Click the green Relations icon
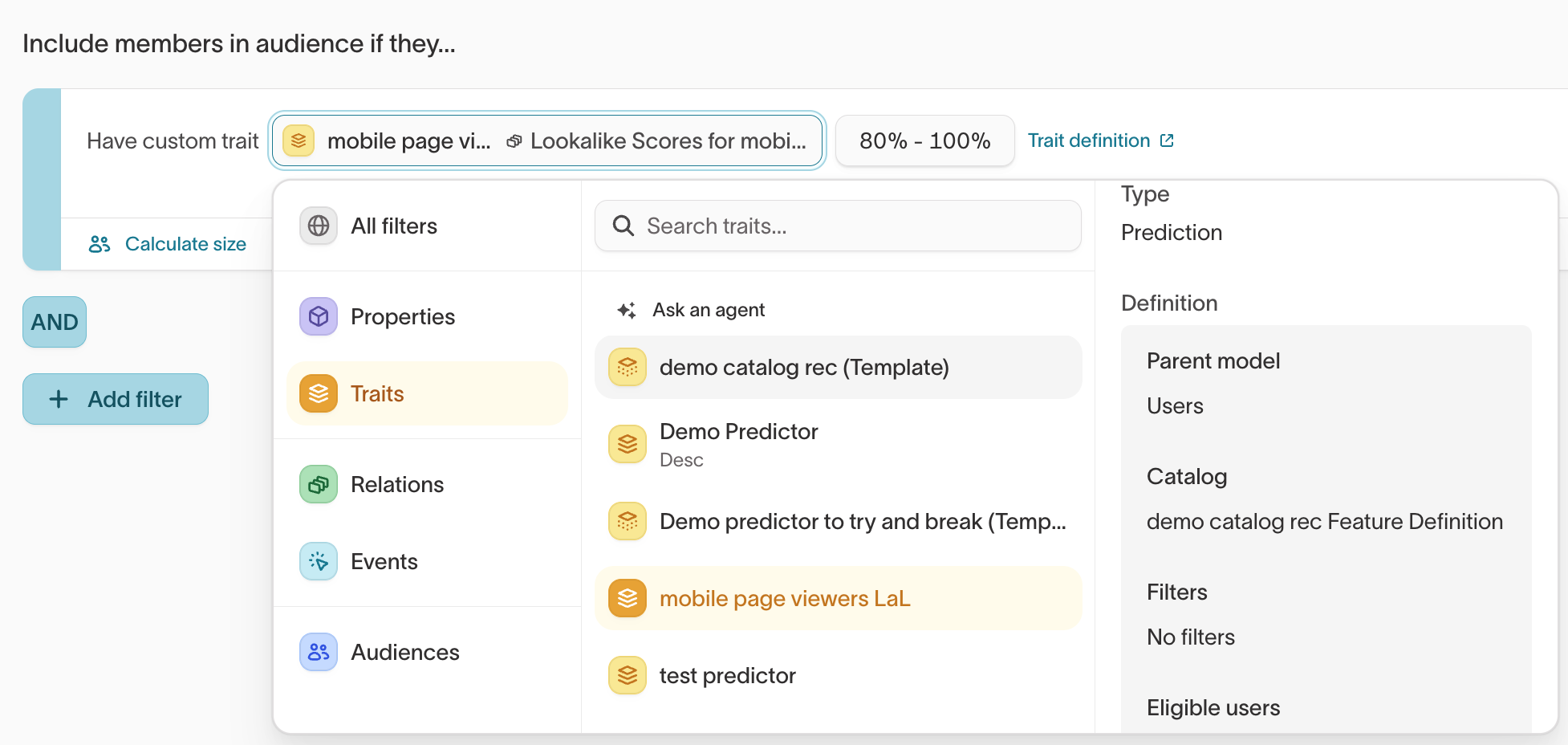This screenshot has height=745, width=1568. pos(319,484)
